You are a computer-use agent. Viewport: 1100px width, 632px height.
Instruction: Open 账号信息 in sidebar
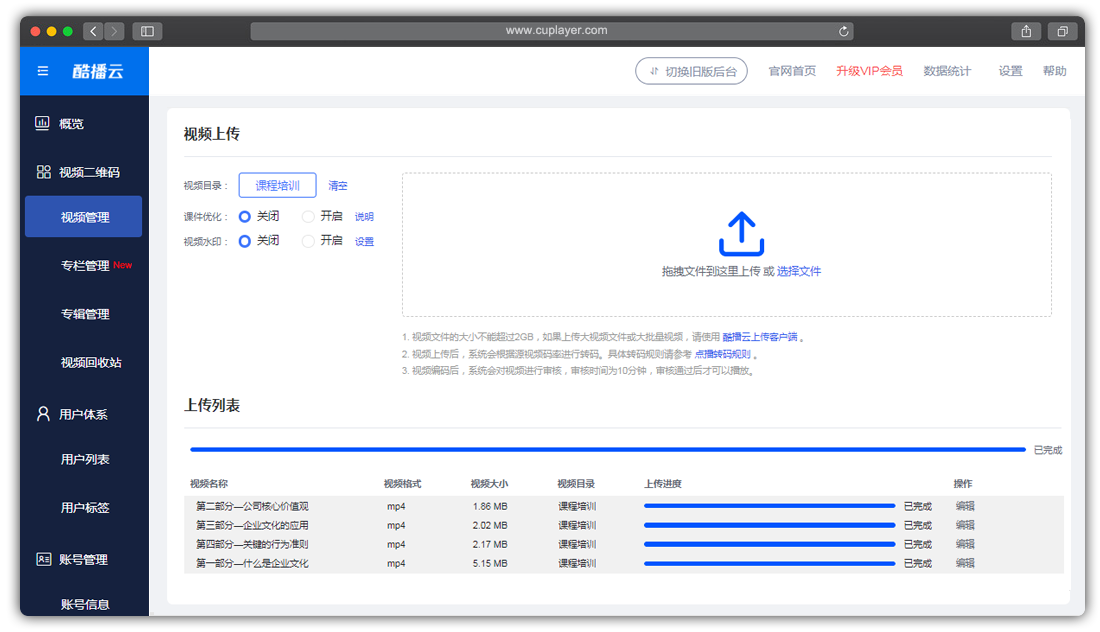click(85, 604)
